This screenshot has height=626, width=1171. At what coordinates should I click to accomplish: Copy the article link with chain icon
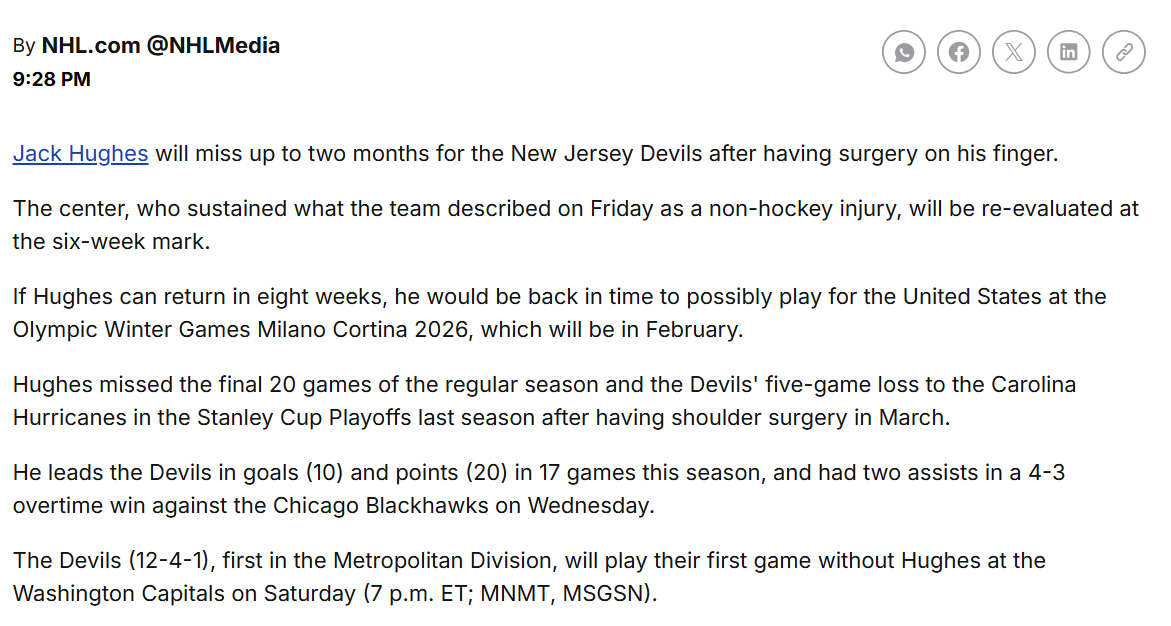pyautogui.click(x=1124, y=52)
